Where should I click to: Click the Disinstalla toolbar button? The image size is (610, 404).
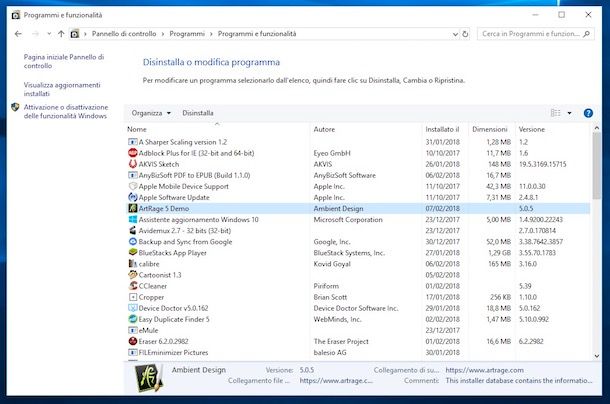click(x=198, y=113)
